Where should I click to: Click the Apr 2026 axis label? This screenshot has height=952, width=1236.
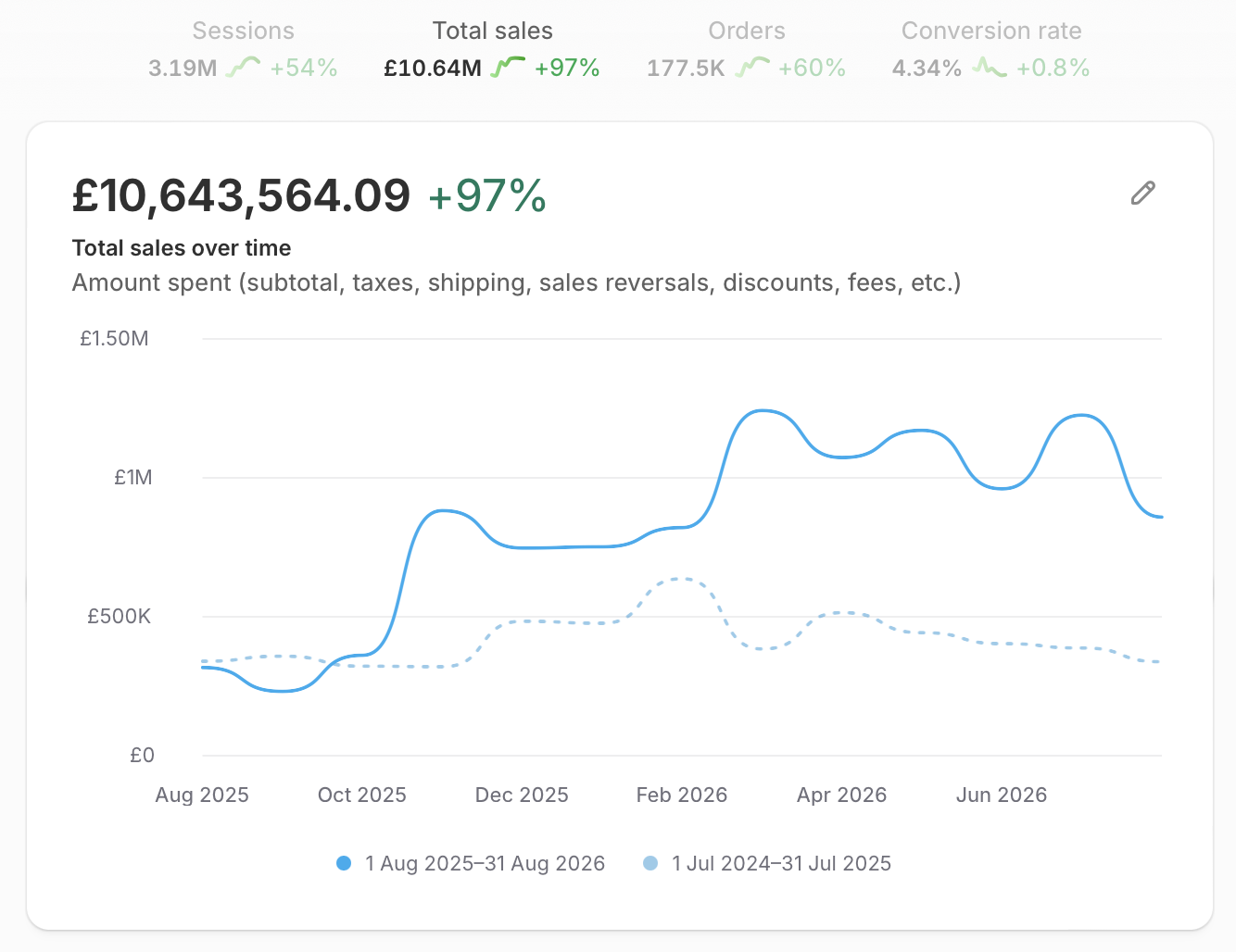point(841,795)
